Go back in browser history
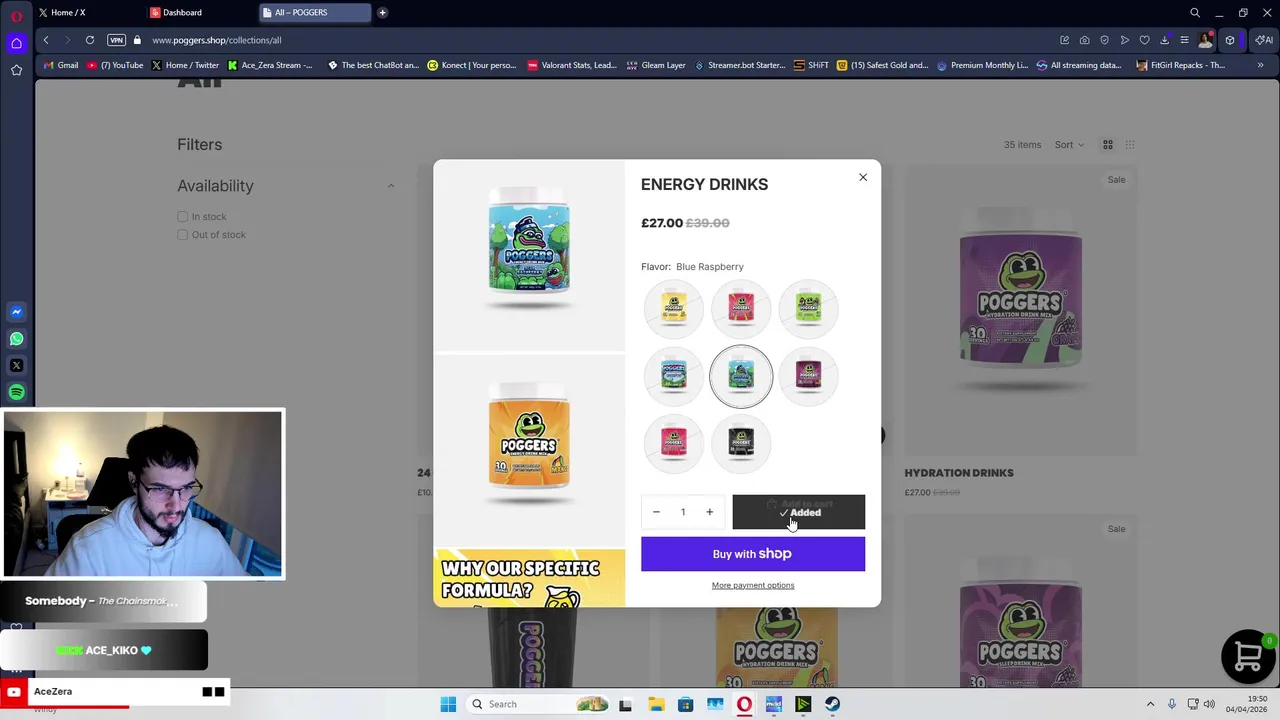Image resolution: width=1280 pixels, height=720 pixels. pos(46,40)
